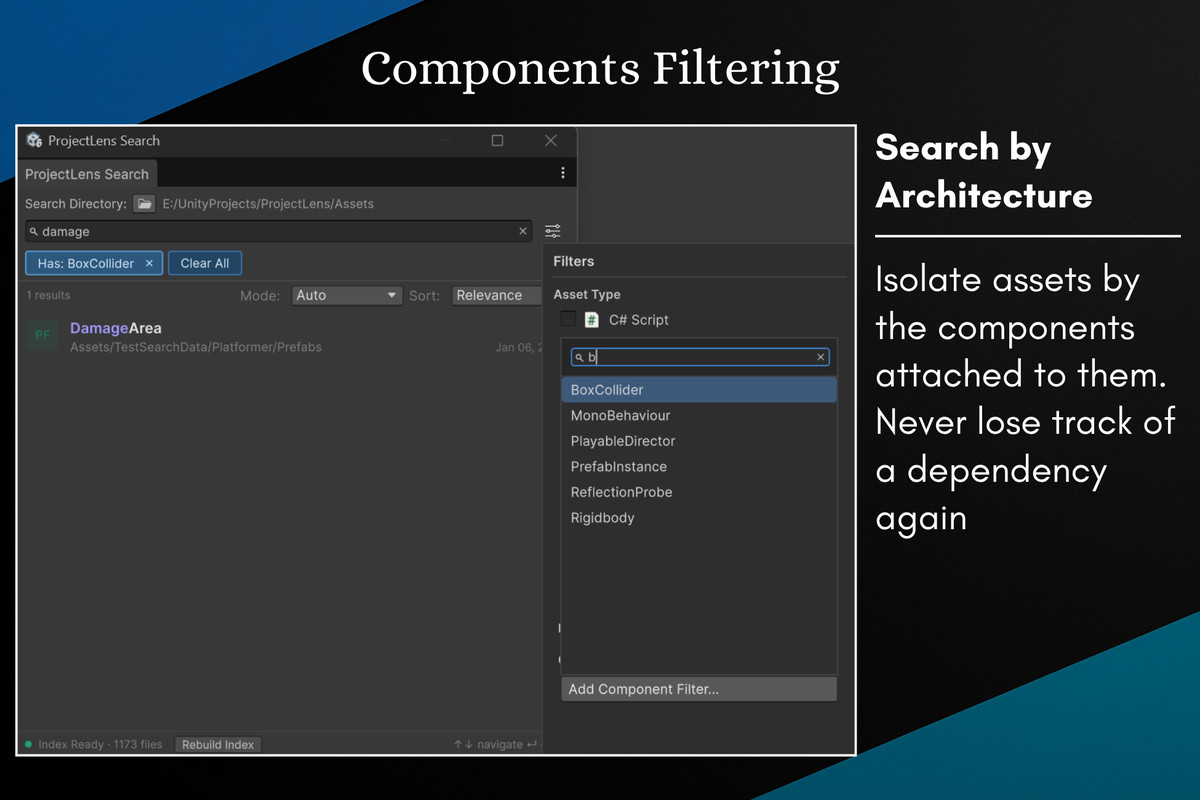This screenshot has width=1200, height=800.
Task: Close the ProjectLens Search window
Action: click(x=550, y=140)
